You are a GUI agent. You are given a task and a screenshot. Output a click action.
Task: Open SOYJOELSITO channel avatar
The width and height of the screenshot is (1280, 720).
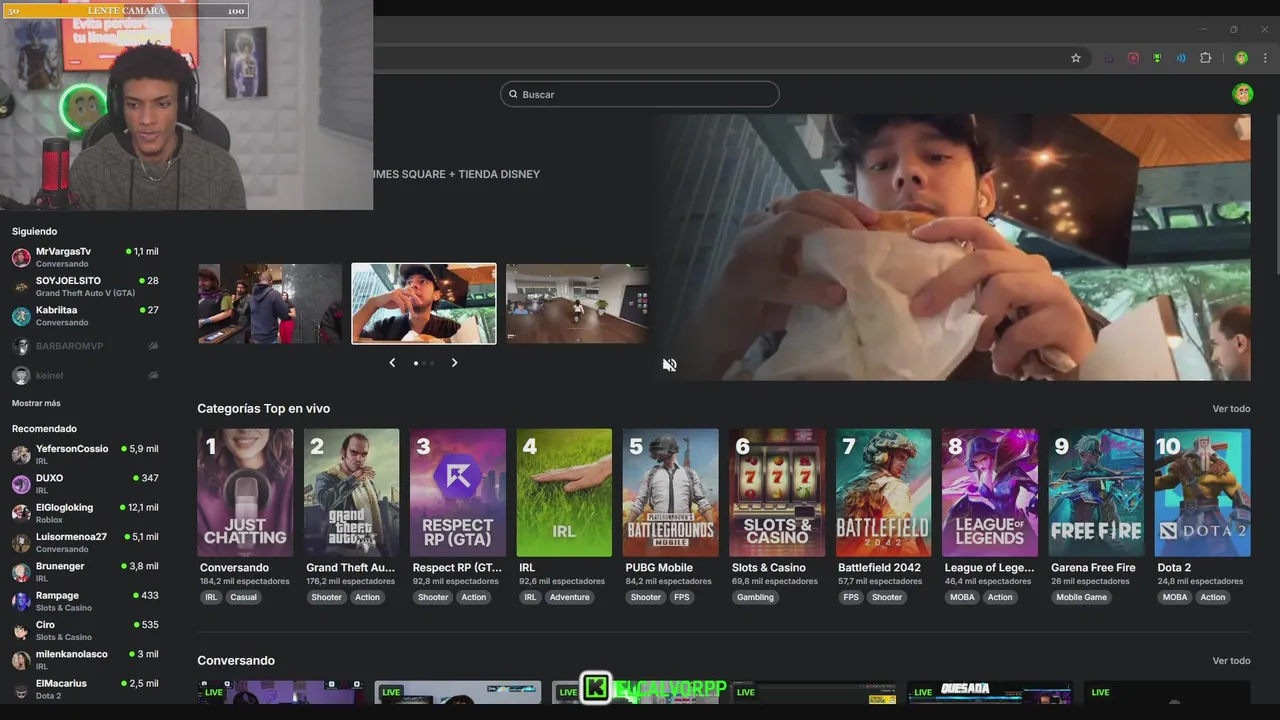tap(21, 287)
